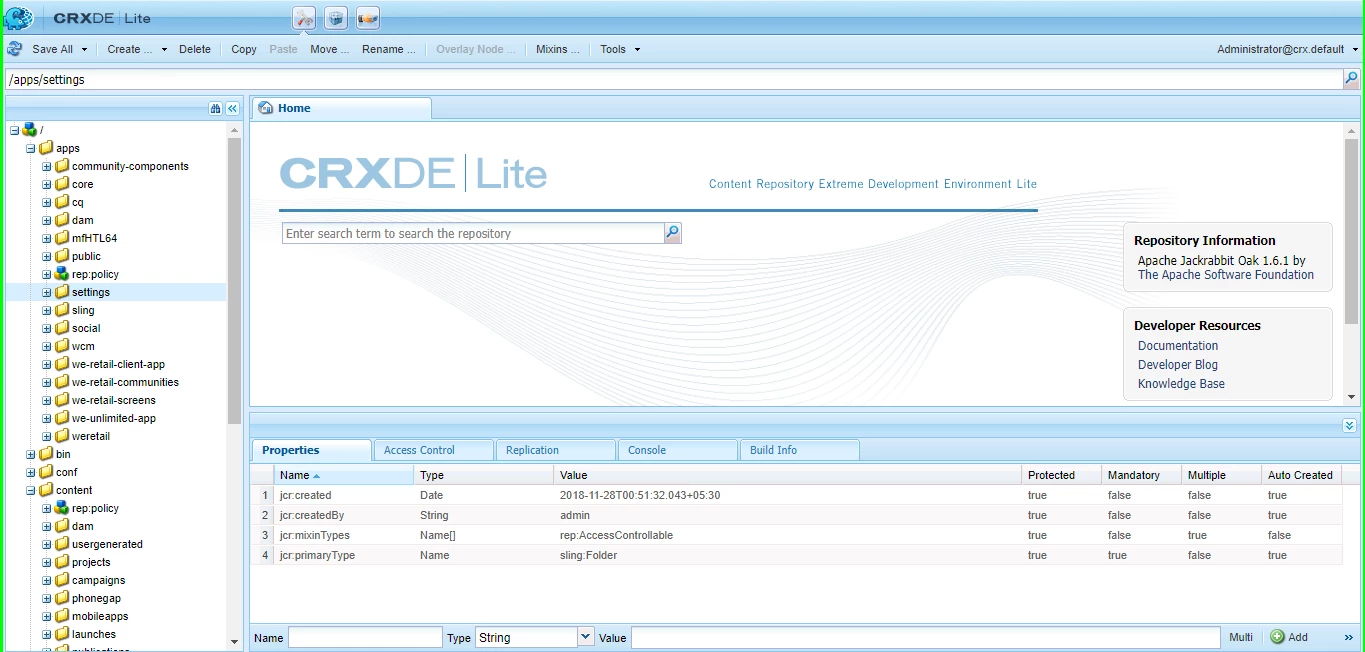The image size is (1365, 652).
Task: Open the Developer Blog link
Action: pos(1178,365)
